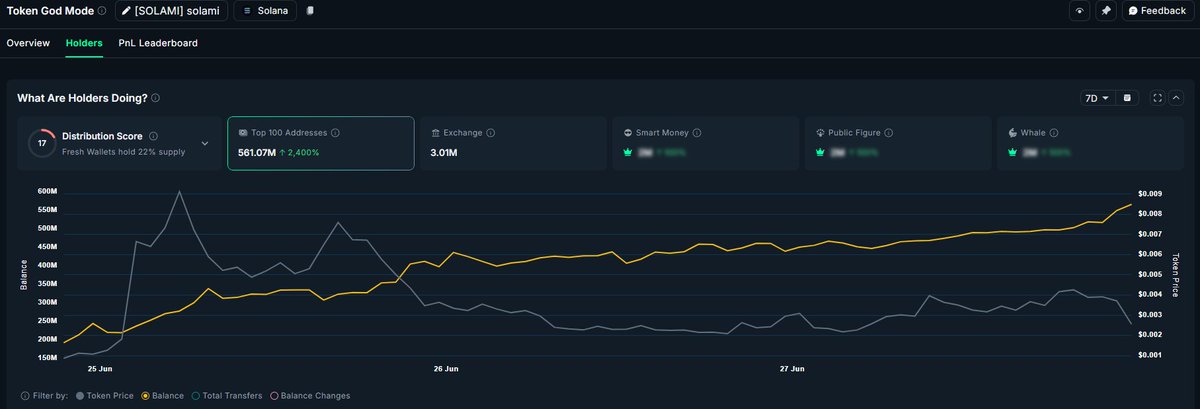The width and height of the screenshot is (1200, 409).
Task: Click the 27 Jun date marker on chart axis
Action: pos(793,369)
